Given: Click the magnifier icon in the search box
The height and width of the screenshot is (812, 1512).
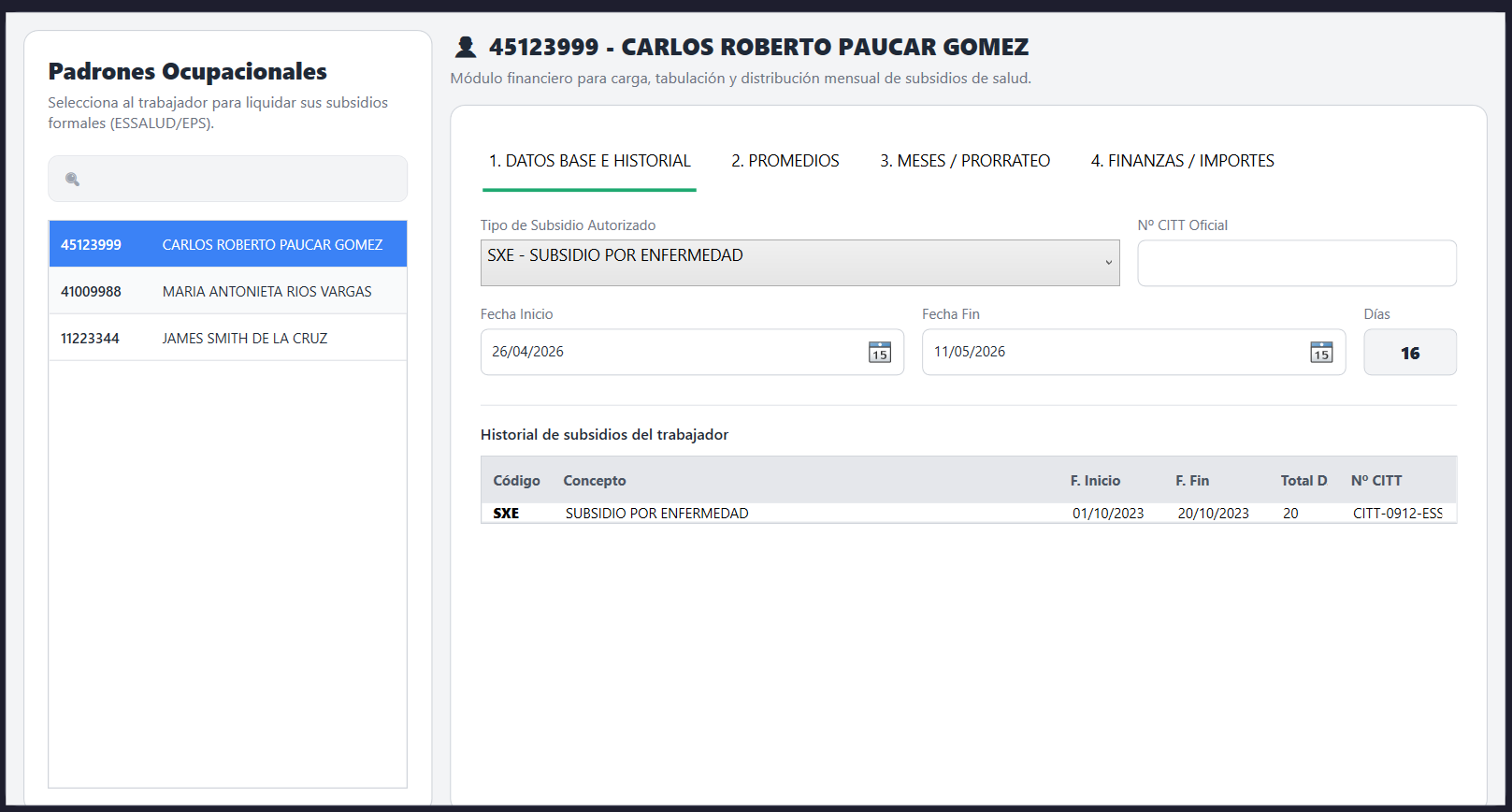Looking at the screenshot, I should coord(72,179).
